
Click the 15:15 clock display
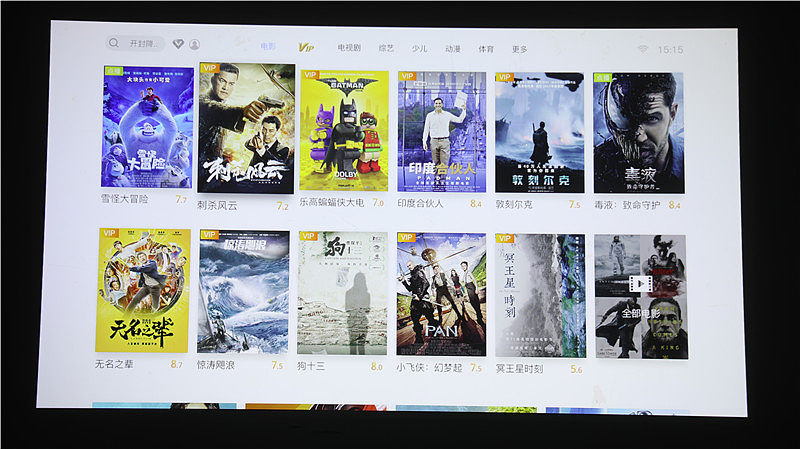670,49
